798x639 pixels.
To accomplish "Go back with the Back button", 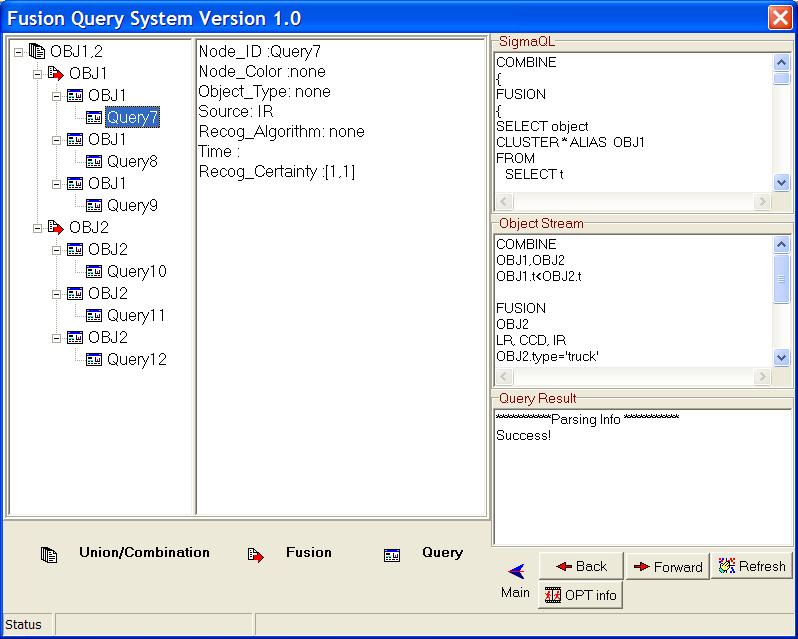I will (581, 566).
